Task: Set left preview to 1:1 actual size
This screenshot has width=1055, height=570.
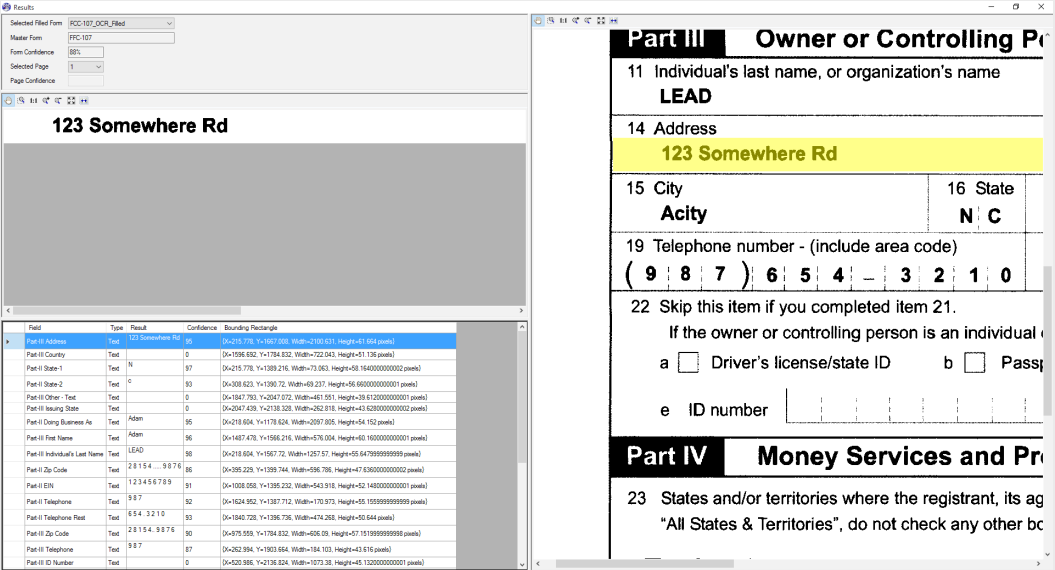Action: (34, 101)
